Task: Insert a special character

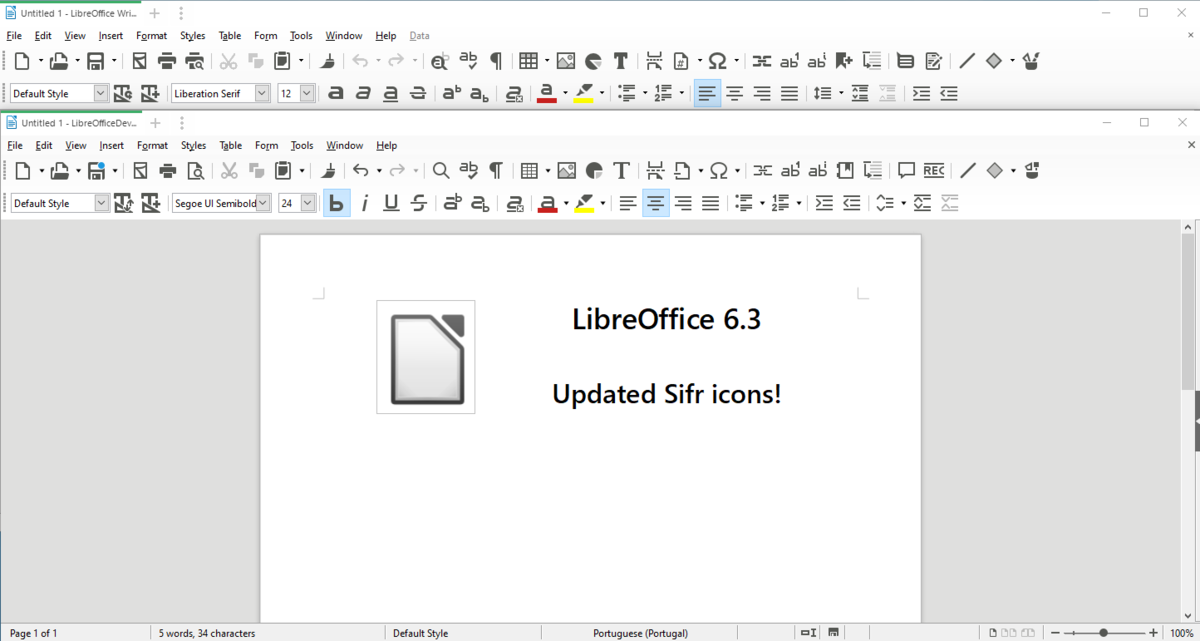Action: (717, 170)
